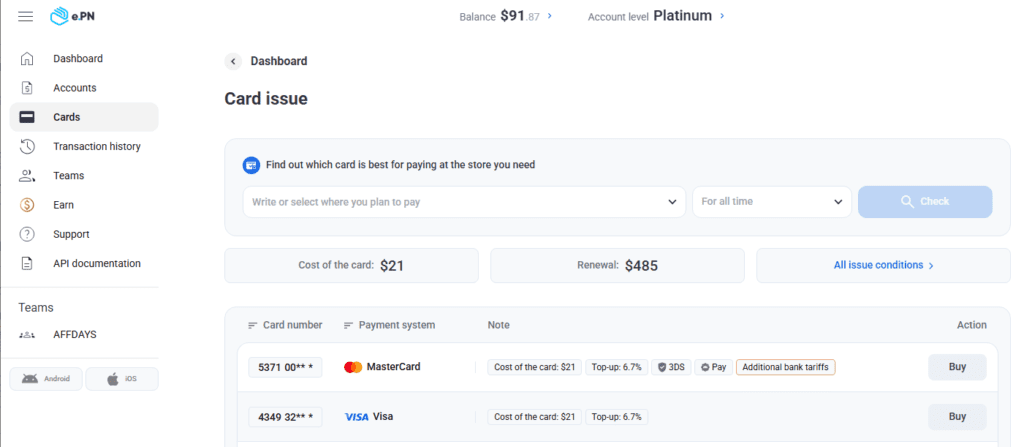Click the Earn dollar coin icon
Viewport: 1024px width, 447px height.
pyautogui.click(x=28, y=205)
